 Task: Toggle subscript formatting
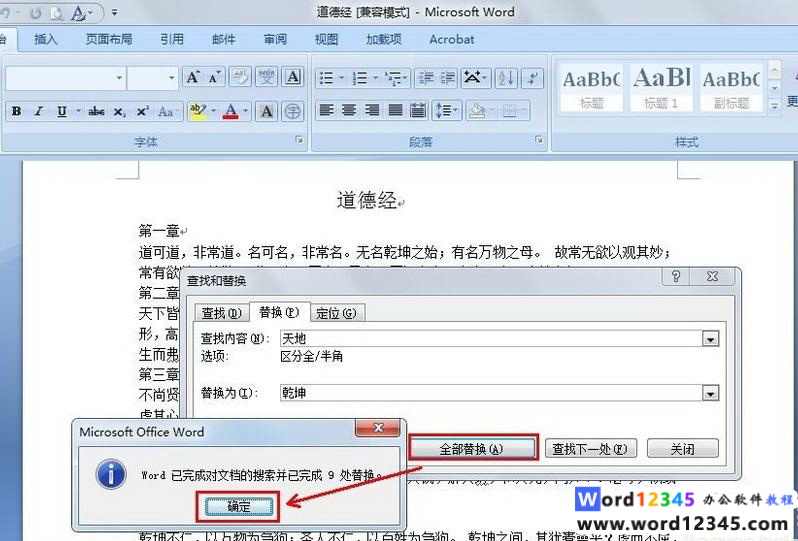click(x=120, y=111)
